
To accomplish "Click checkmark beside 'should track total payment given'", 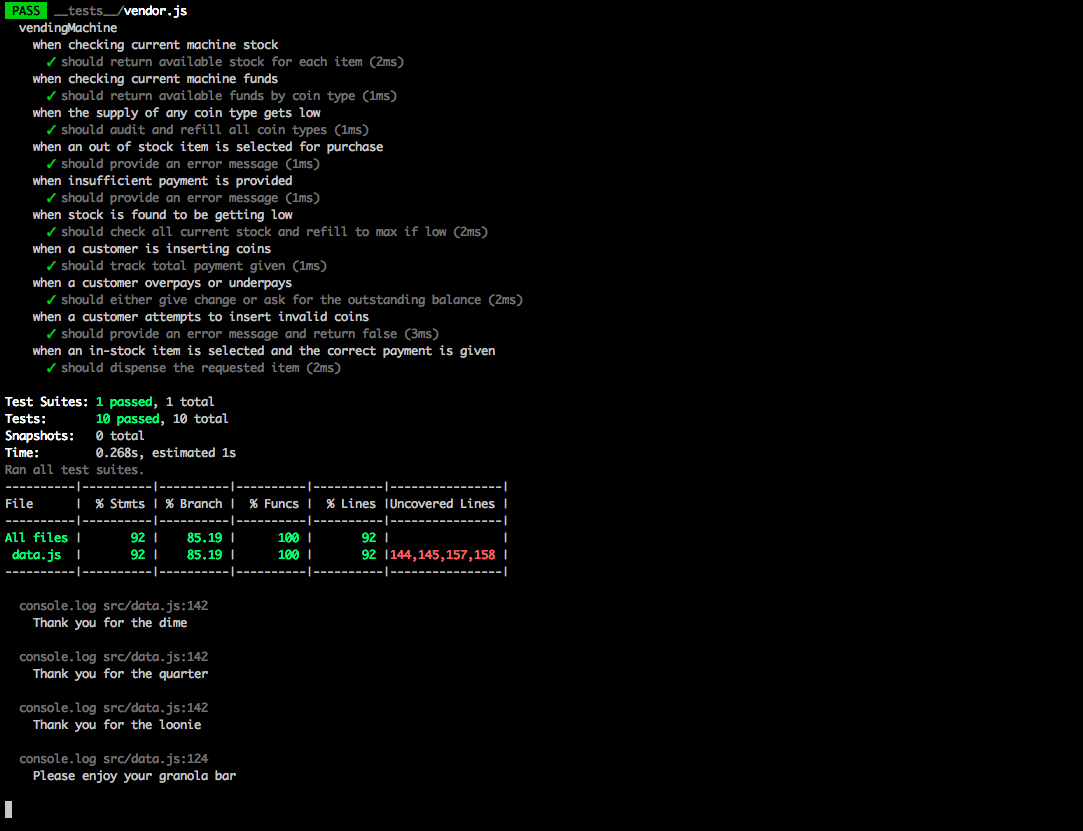I will [51, 266].
